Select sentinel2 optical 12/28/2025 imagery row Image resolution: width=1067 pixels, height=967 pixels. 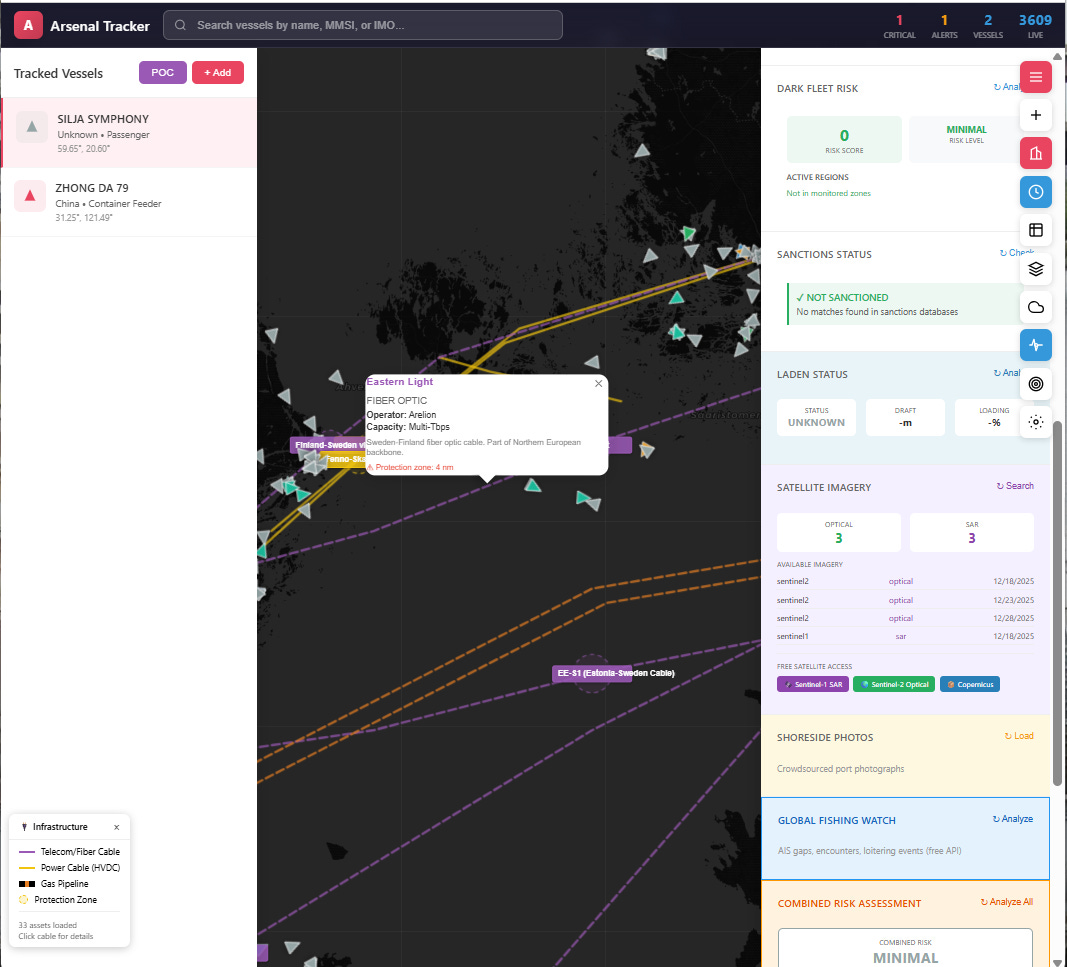click(x=905, y=619)
